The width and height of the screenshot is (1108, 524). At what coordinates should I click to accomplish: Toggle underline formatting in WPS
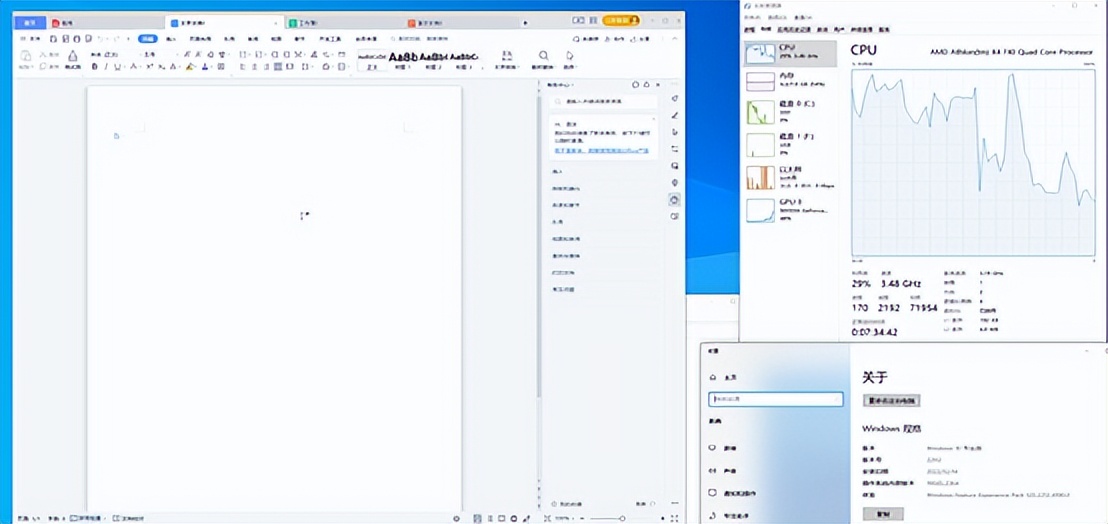(x=117, y=67)
